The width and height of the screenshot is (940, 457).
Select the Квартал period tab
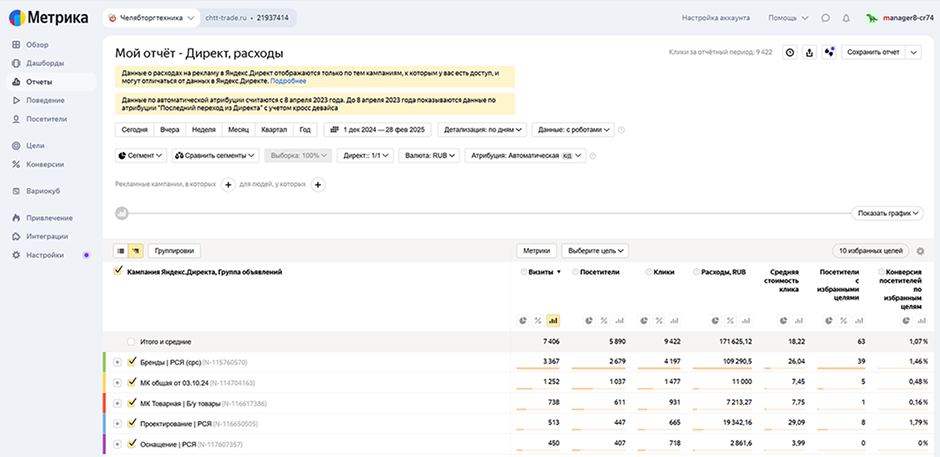pos(273,129)
